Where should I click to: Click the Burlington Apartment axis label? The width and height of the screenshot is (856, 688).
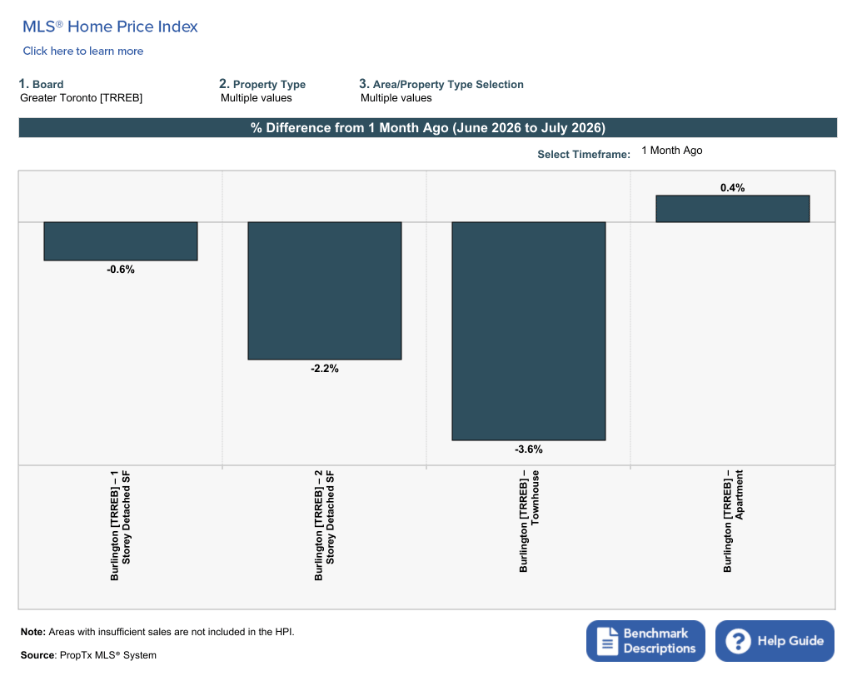[733, 521]
